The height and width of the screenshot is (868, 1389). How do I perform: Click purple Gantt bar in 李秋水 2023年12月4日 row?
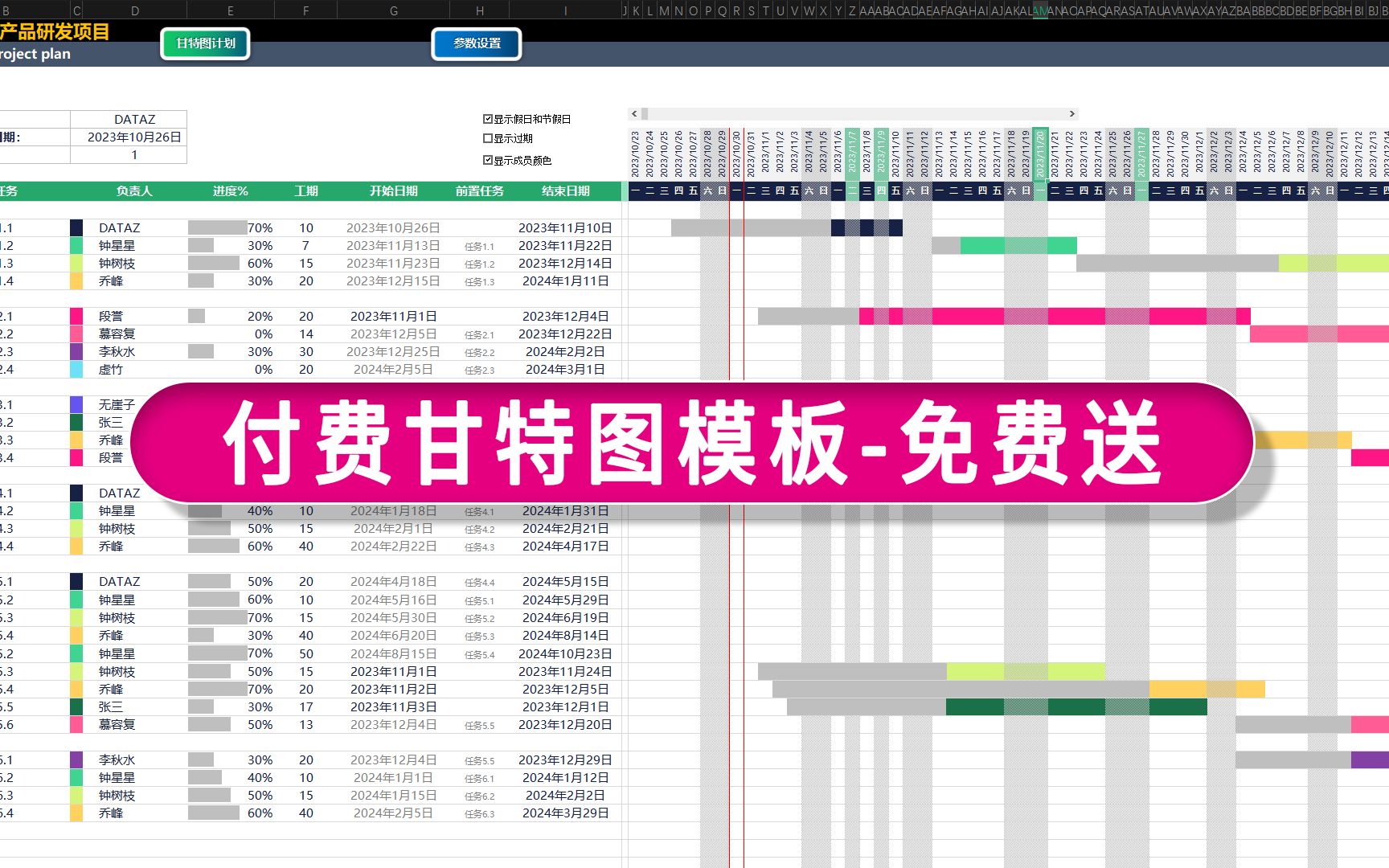point(1370,760)
